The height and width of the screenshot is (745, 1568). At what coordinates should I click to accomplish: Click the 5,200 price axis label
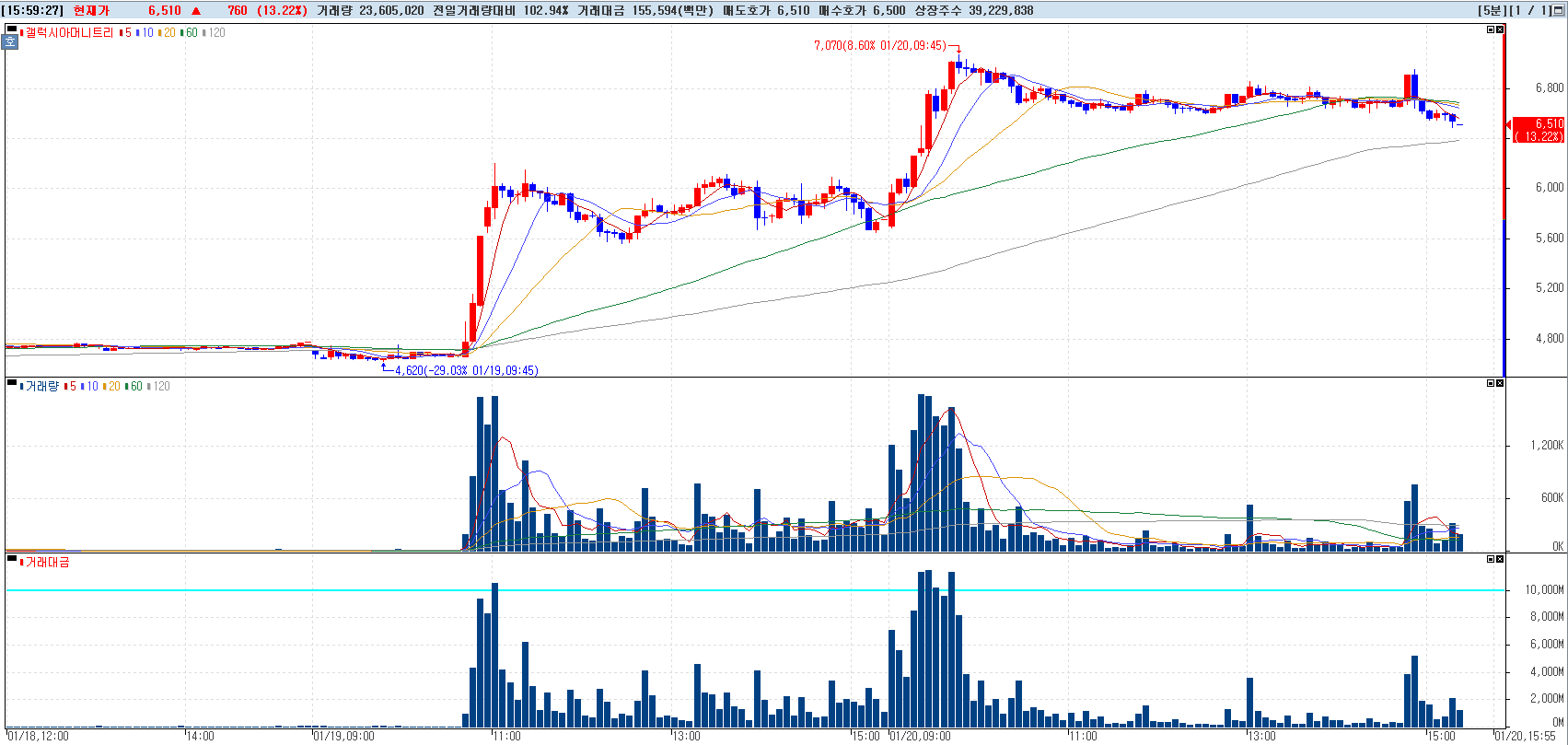point(1550,287)
